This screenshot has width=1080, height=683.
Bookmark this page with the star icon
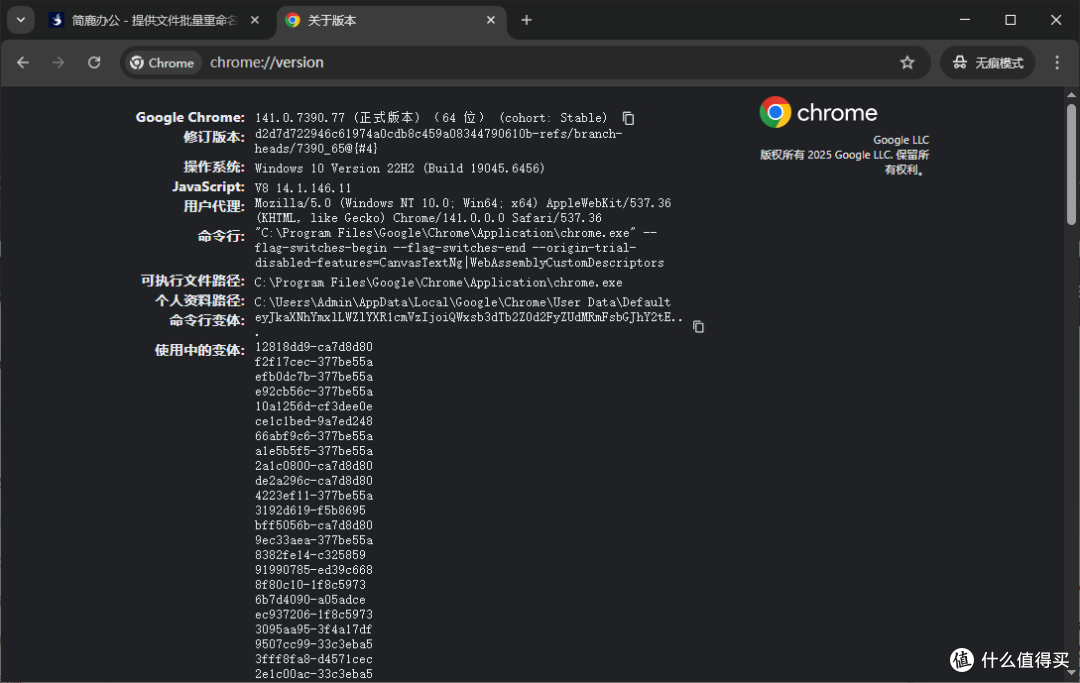907,63
